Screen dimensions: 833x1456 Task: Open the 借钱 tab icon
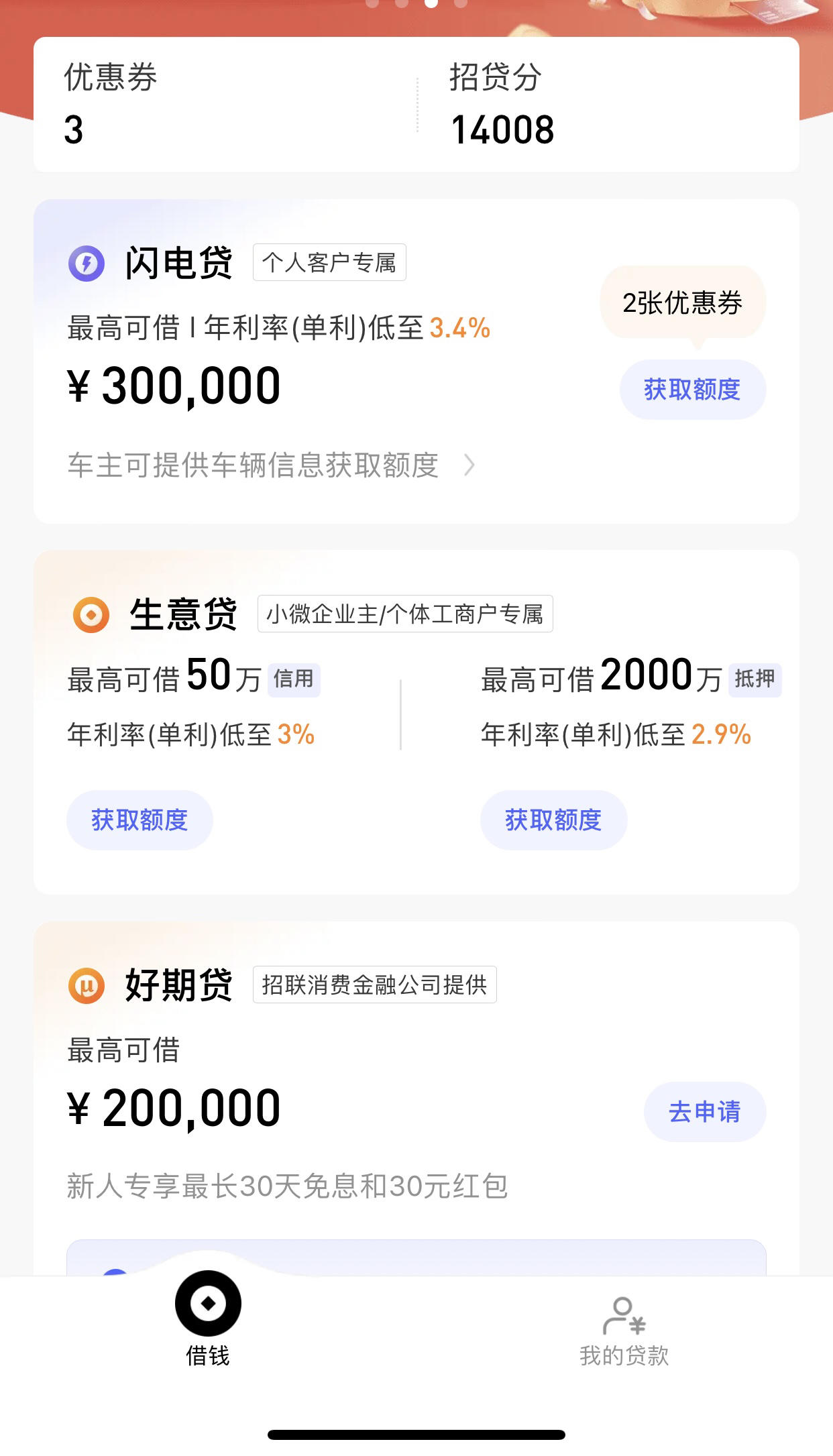[208, 1303]
